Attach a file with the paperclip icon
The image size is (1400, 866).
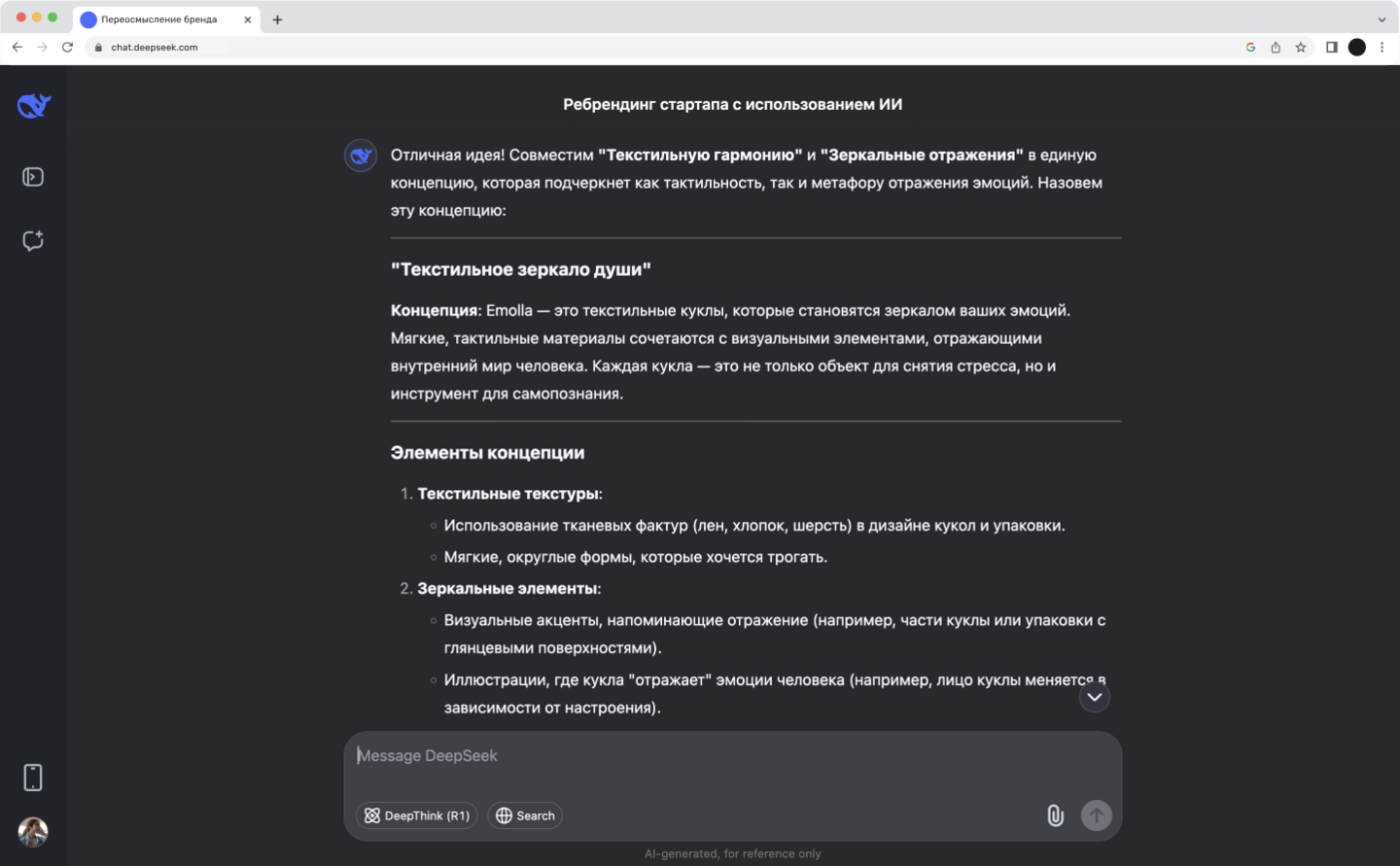1055,815
